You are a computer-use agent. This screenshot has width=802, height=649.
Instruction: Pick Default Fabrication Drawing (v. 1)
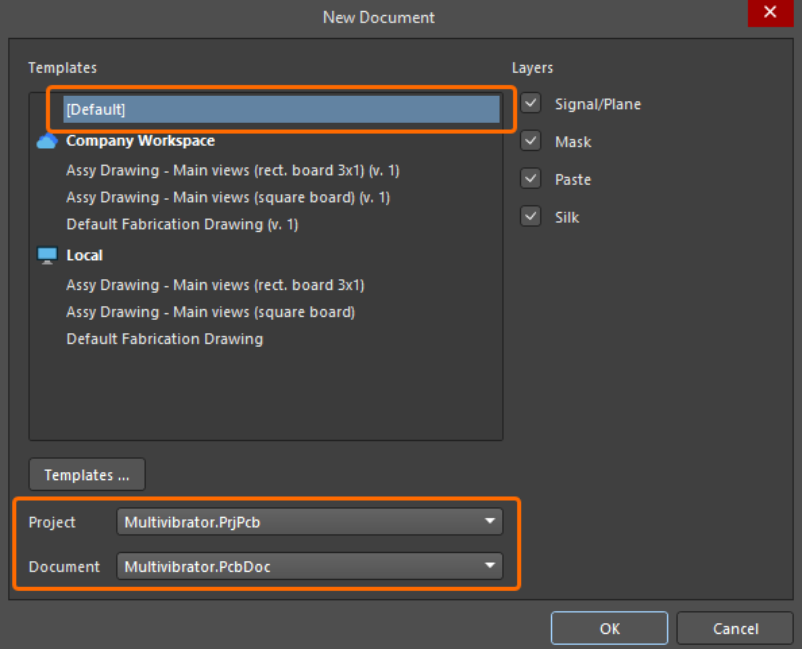(182, 224)
